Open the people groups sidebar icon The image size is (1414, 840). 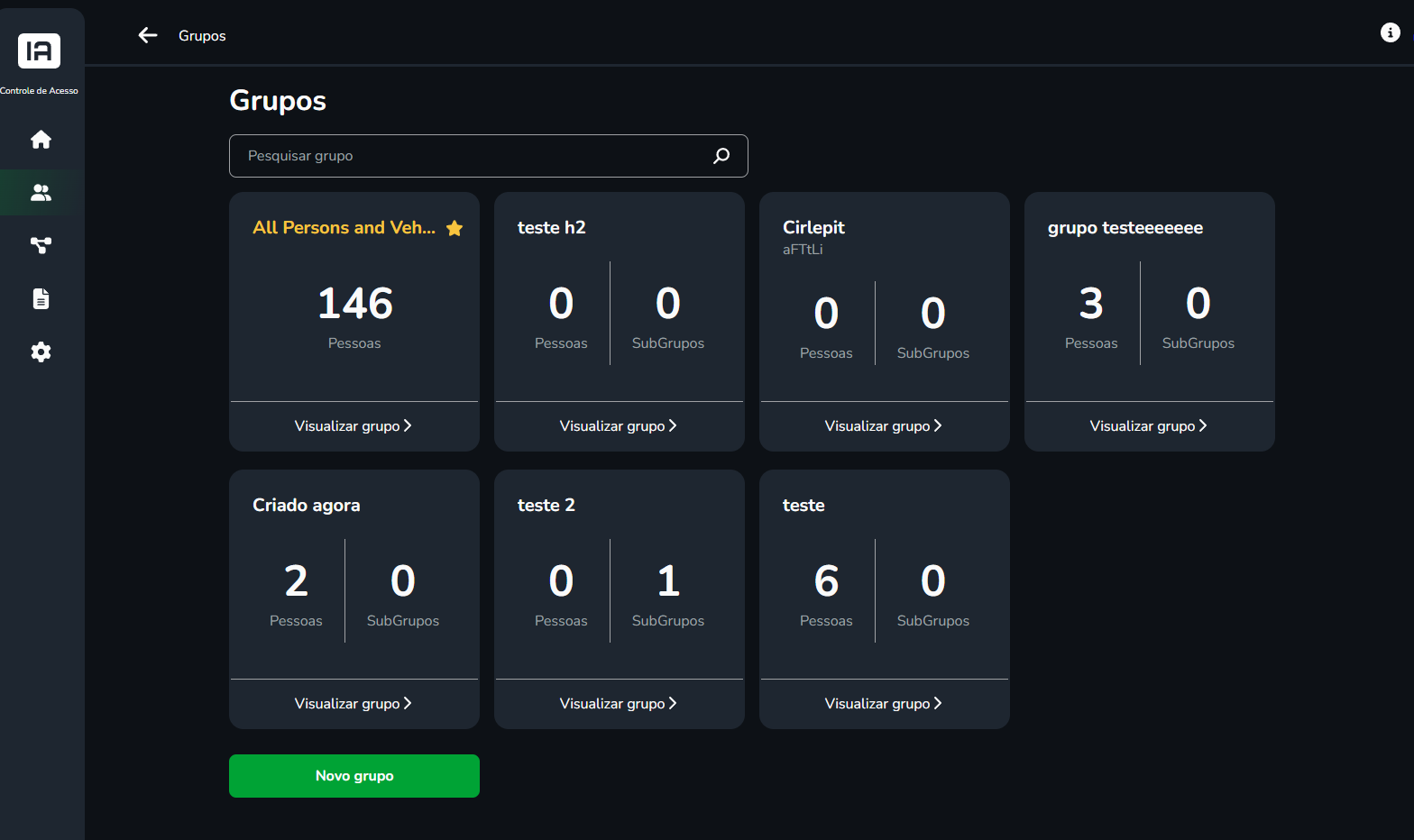(41, 193)
